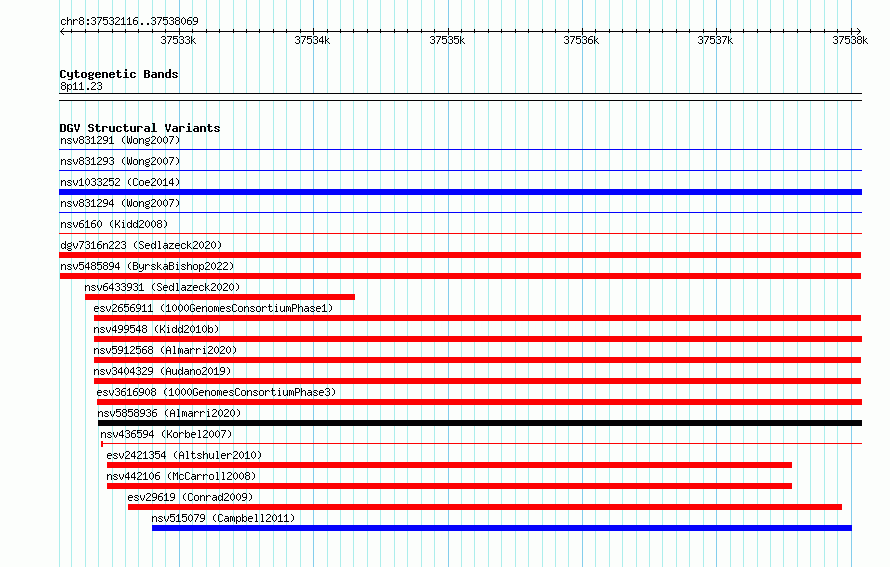
Task: Click the blue nsv515079 variant bar
Action: [x=502, y=528]
